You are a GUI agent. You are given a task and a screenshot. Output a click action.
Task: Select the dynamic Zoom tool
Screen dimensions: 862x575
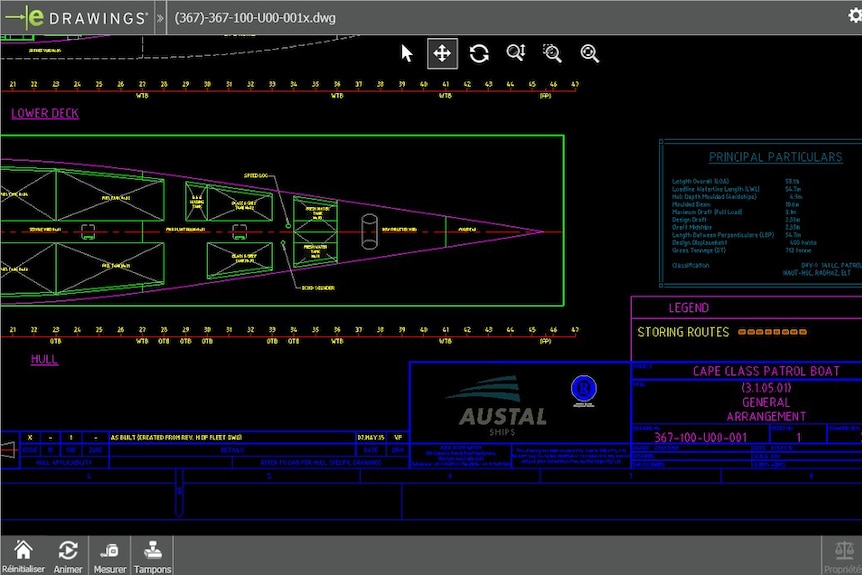[x=516, y=53]
